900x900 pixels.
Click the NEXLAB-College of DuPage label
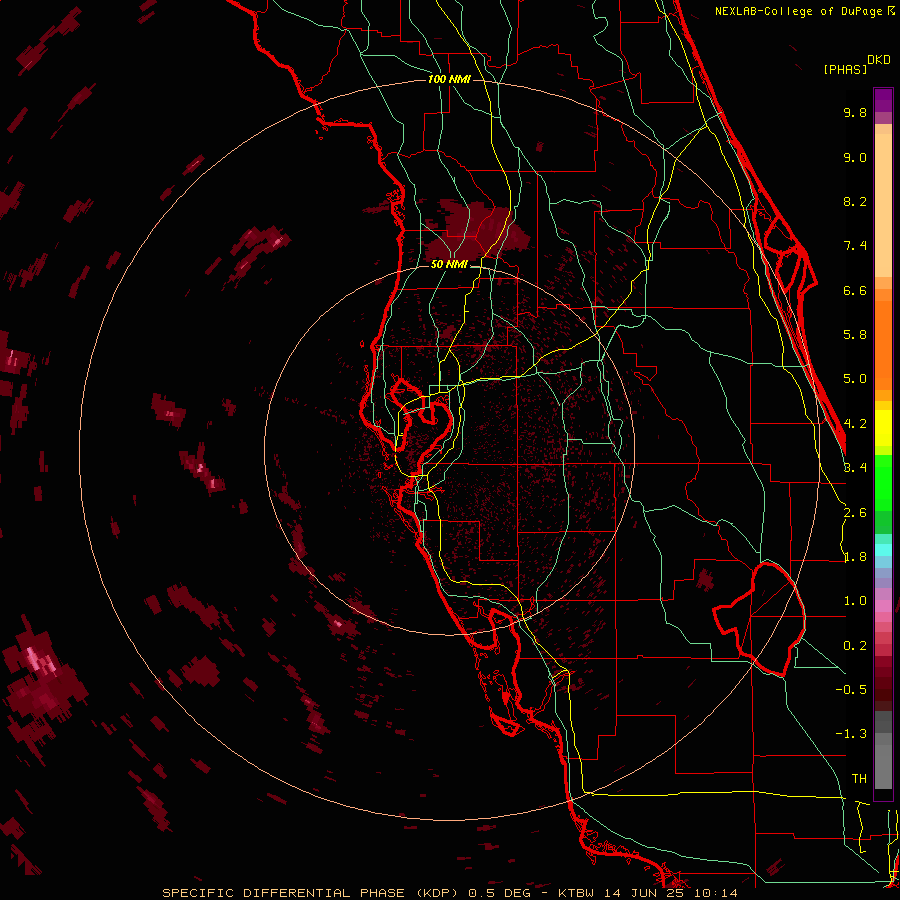pyautogui.click(x=800, y=11)
